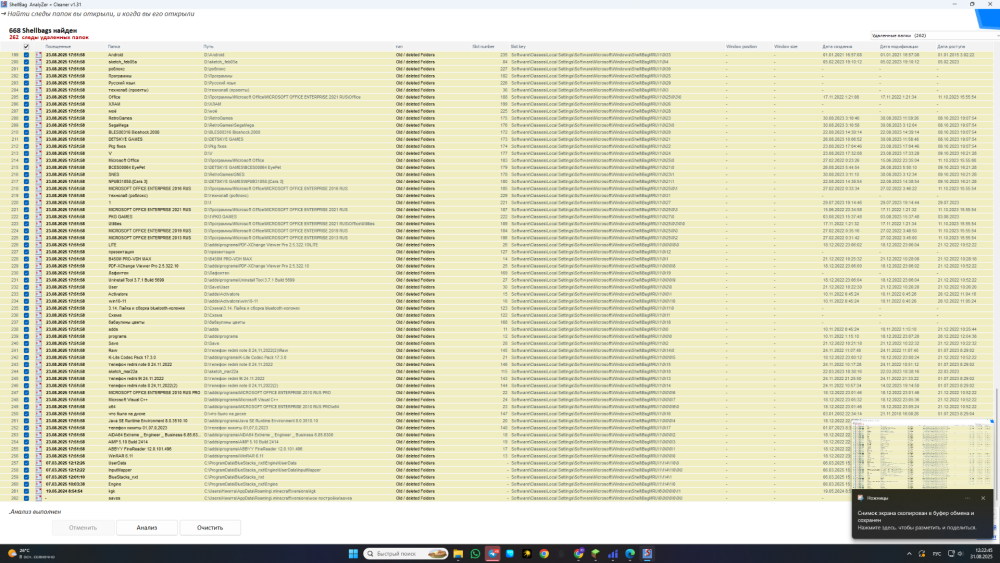Uncheck the checkbox for the WinRAR 6.11 row
1000x563 pixels.
[x=26, y=456]
